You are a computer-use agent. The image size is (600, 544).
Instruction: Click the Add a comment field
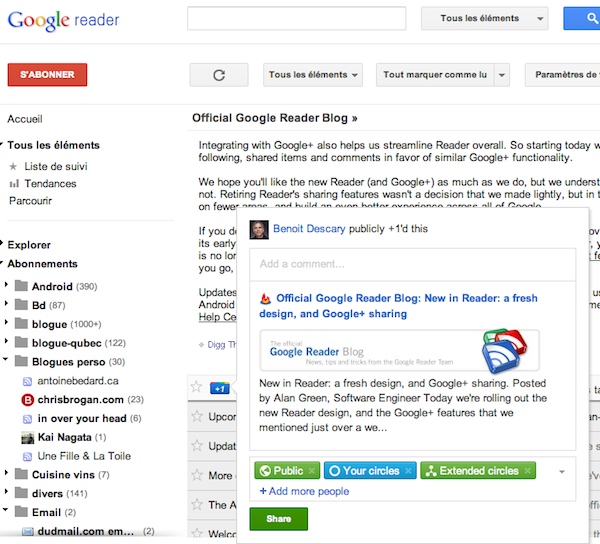(x=412, y=264)
